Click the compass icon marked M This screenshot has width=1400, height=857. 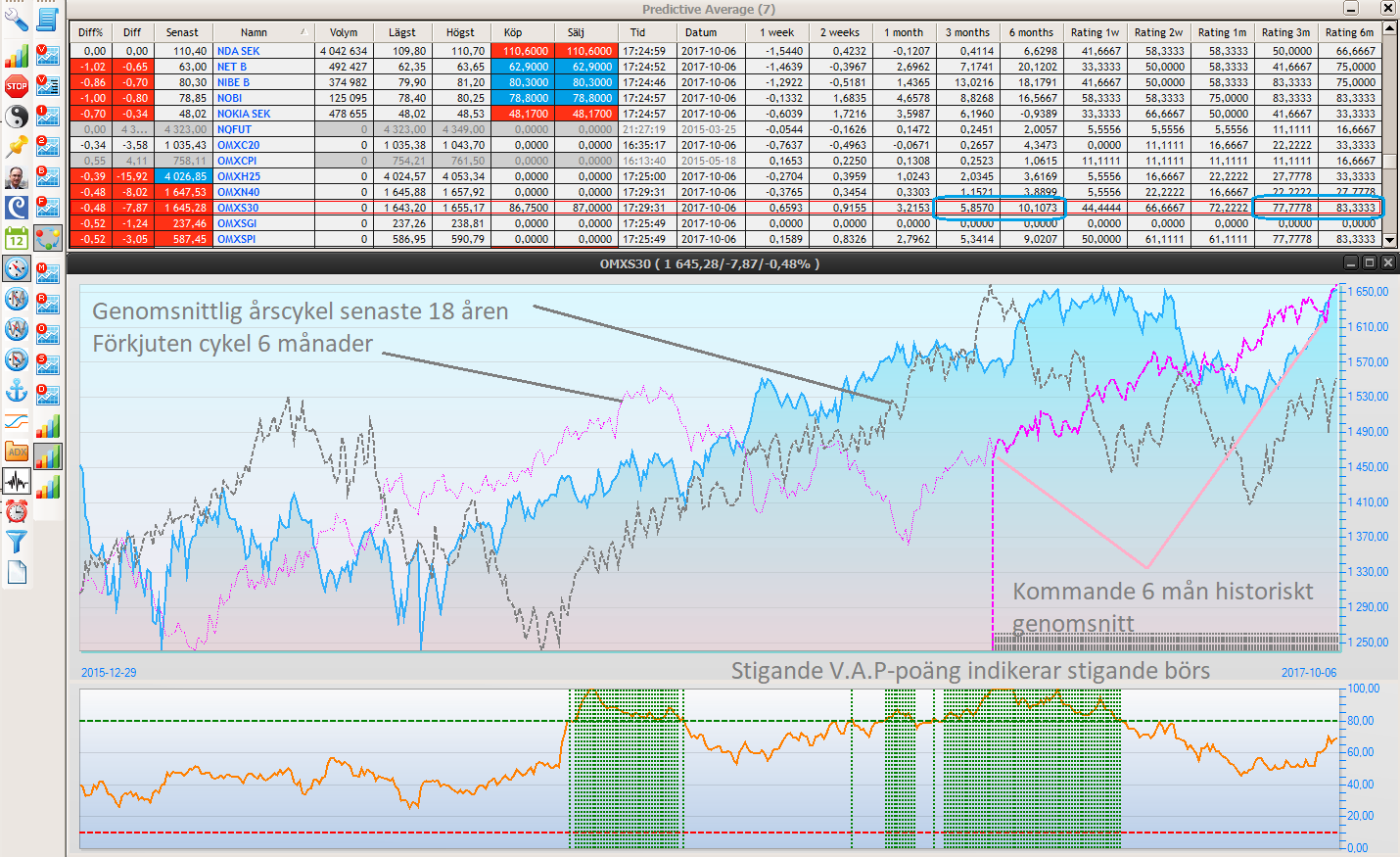tap(17, 299)
